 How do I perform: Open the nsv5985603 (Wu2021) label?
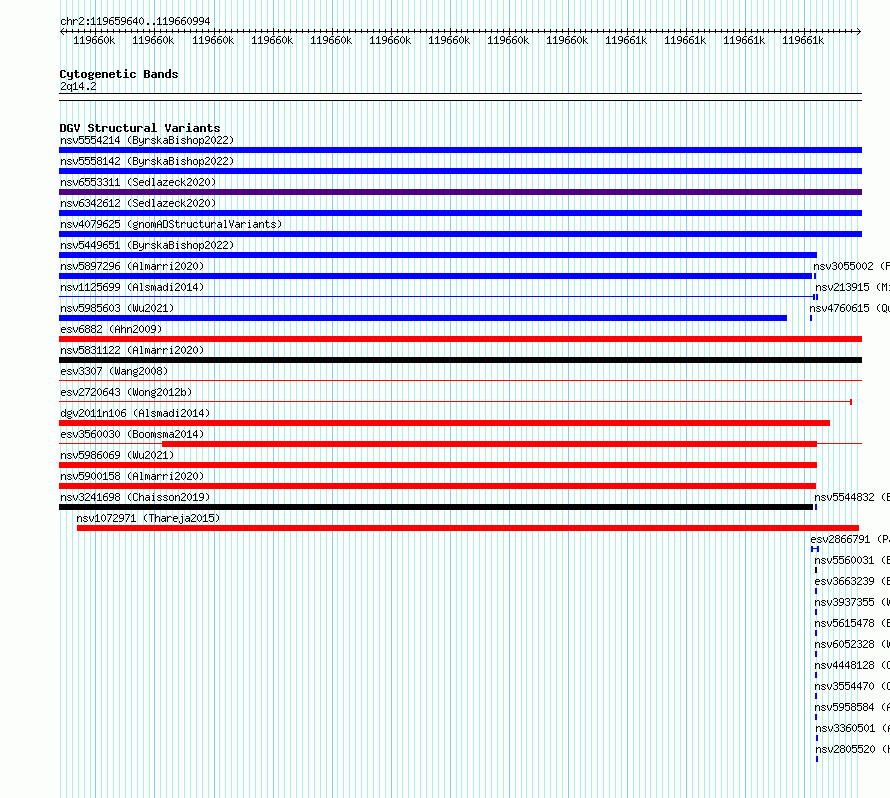click(117, 308)
